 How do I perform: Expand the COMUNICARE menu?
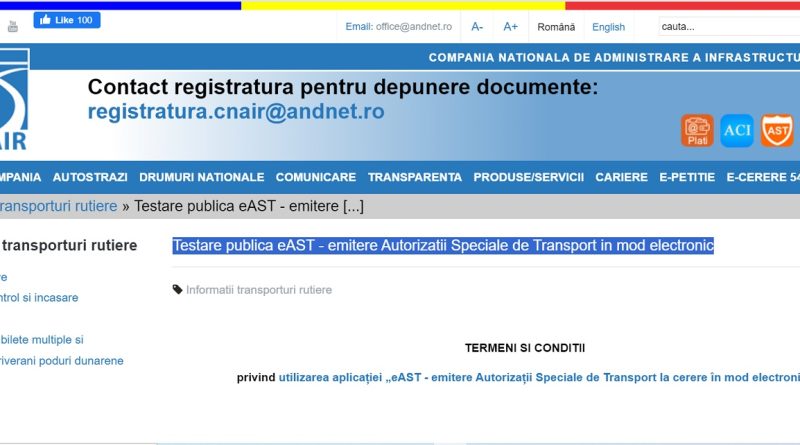[315, 177]
